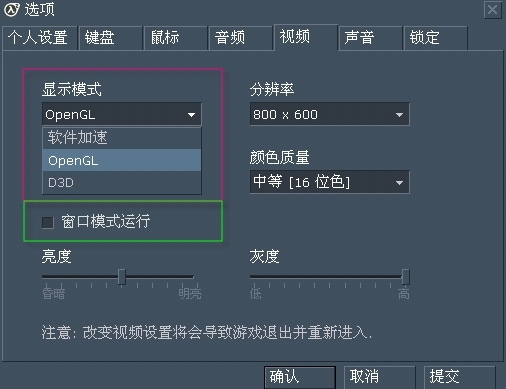This screenshot has height=389, width=506.
Task: Switch to the 个人设置 tab
Action: click(x=40, y=38)
